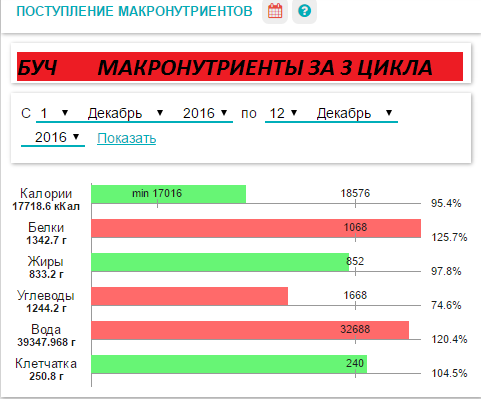Click the value 250.8 г
This screenshot has width=481, height=399.
pos(46,376)
